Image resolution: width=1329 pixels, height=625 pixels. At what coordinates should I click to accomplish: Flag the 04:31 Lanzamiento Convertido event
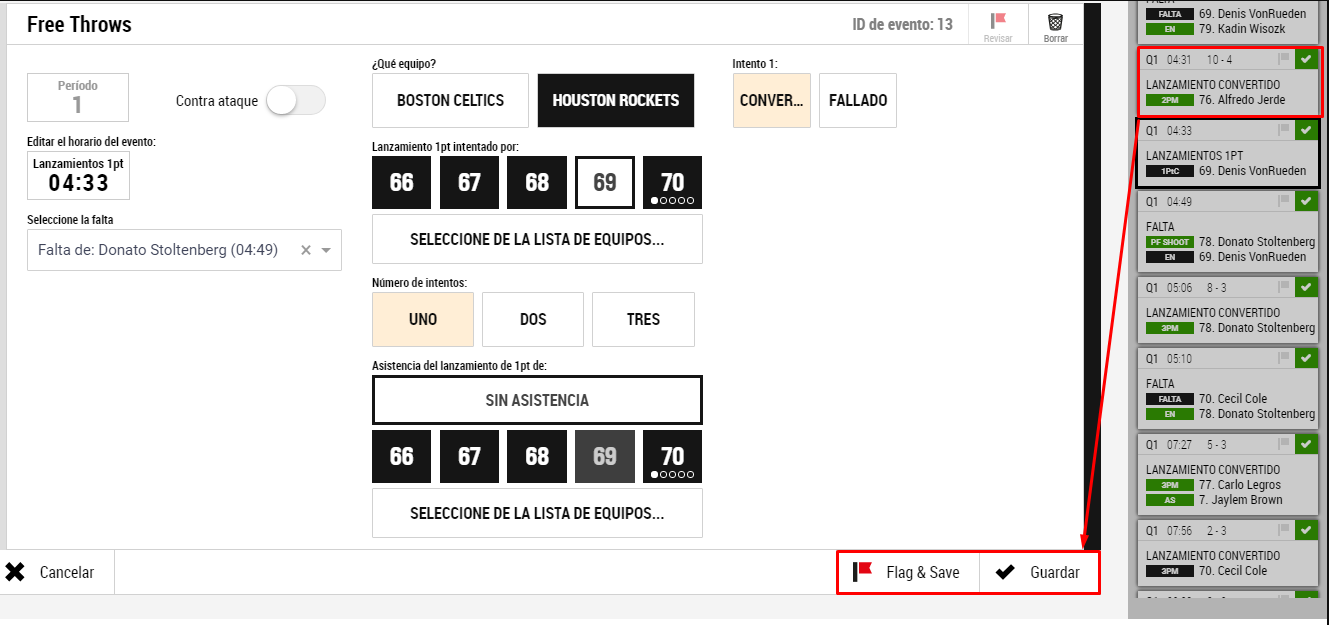click(1284, 59)
